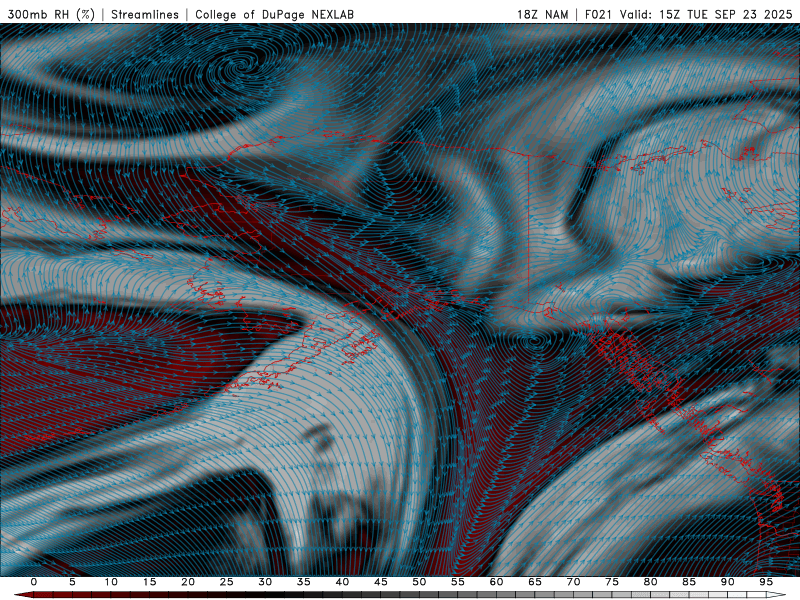The height and width of the screenshot is (600, 800).
Task: Click the "0" label on color scale
Action: click(34, 582)
